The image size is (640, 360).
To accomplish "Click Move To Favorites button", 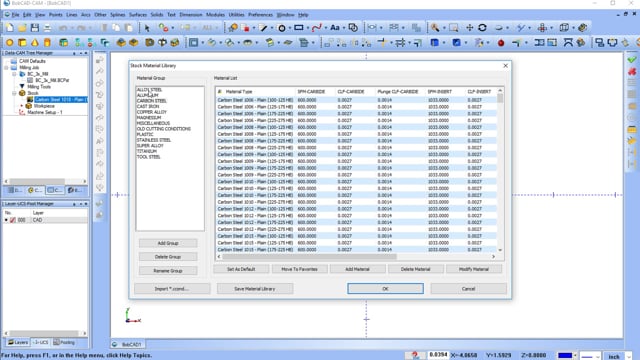I will [299, 269].
